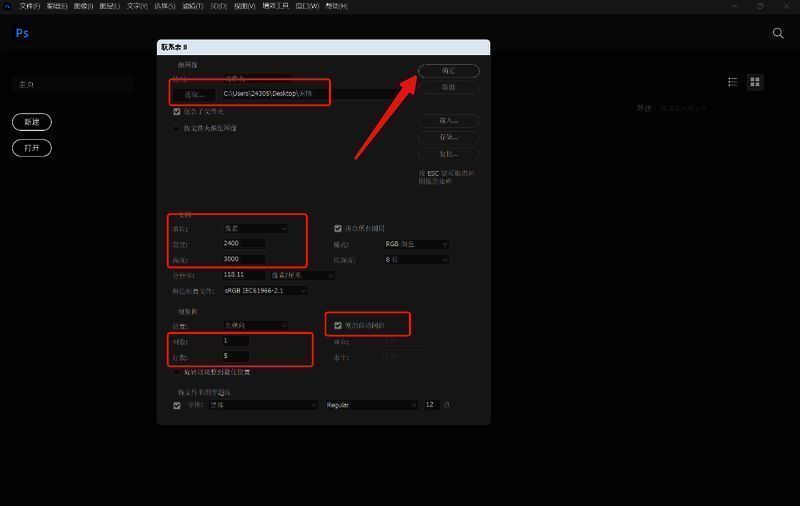Open the search magnifier icon
This screenshot has width=800, height=506.
click(778, 33)
